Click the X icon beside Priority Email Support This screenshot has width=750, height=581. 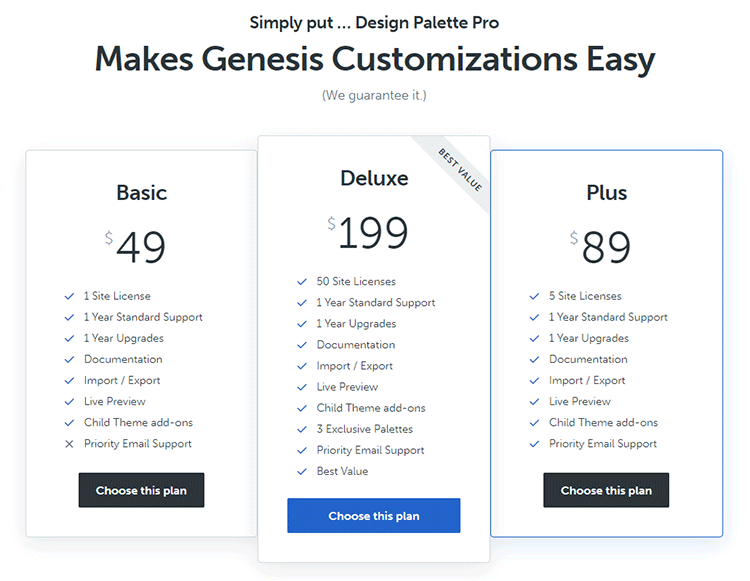pyautogui.click(x=69, y=444)
